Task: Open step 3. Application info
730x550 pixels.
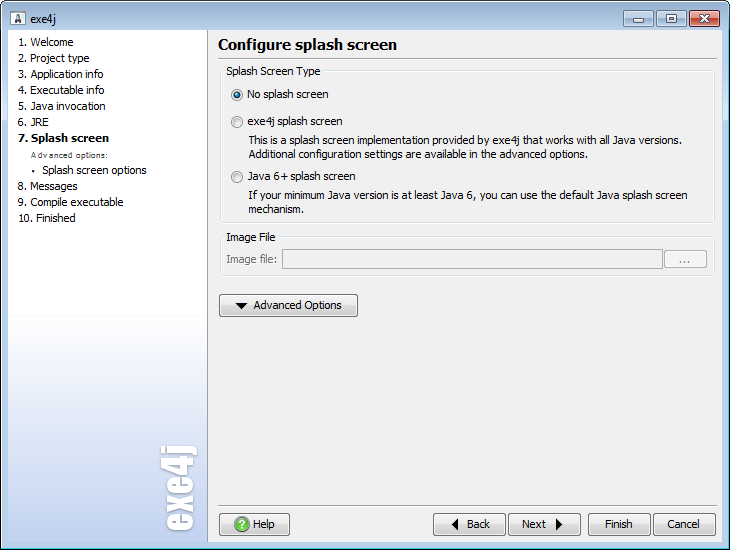Action: point(61,74)
